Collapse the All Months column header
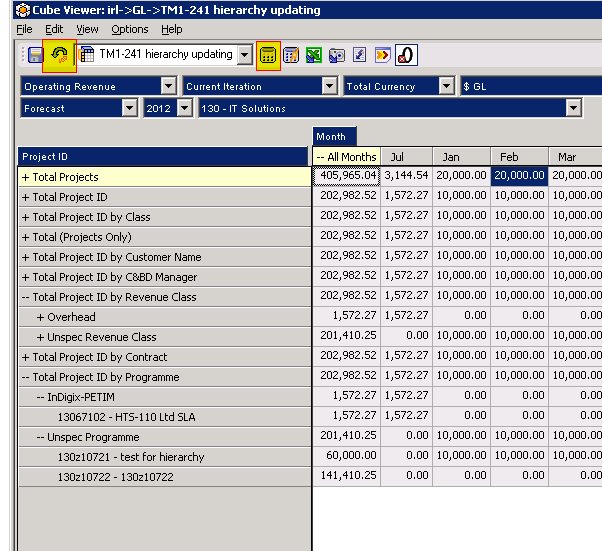Image resolution: width=602 pixels, height=551 pixels. [319, 157]
